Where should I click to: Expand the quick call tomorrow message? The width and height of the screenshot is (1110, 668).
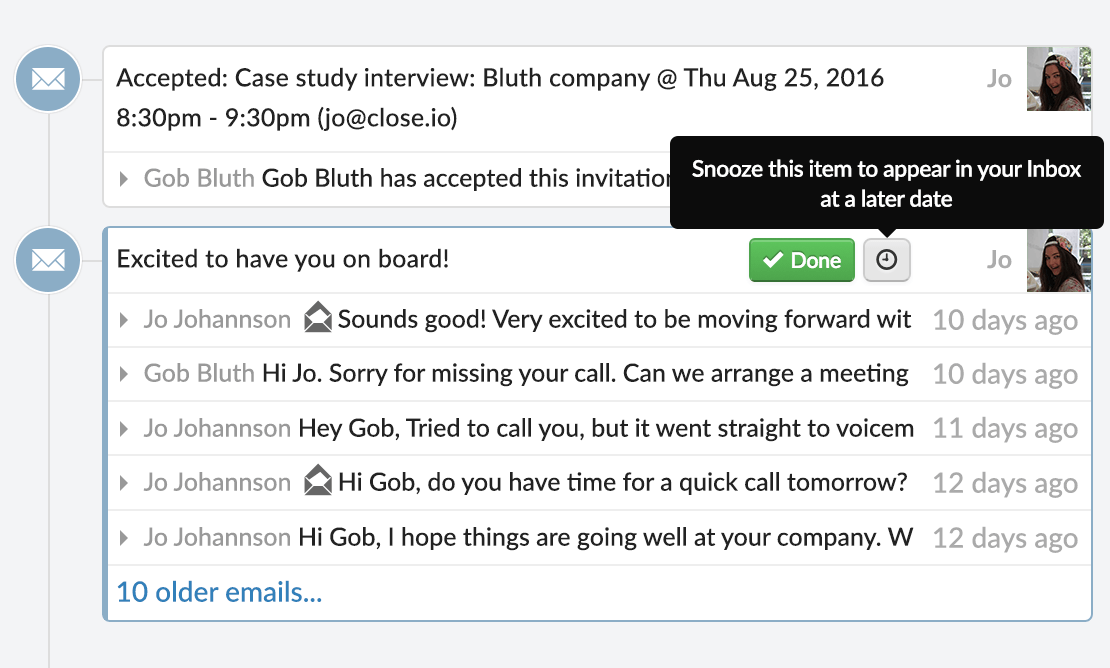click(x=124, y=483)
